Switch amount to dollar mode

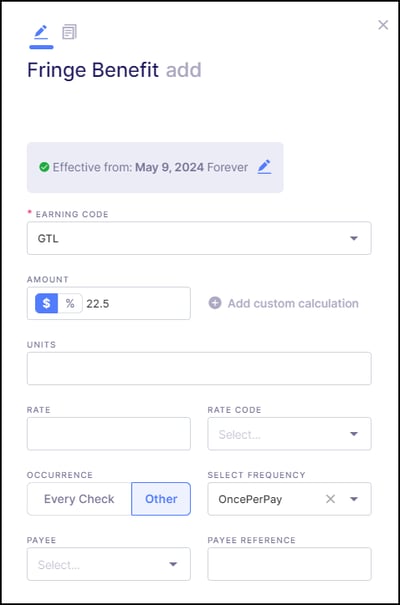click(46, 303)
